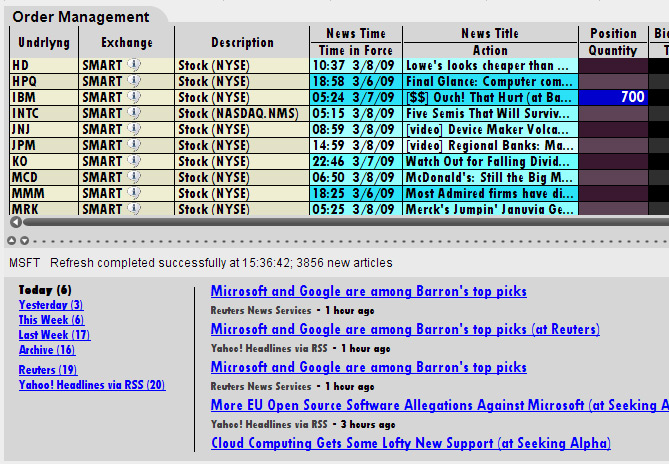Click the info icon in the INTC row

[x=134, y=113]
